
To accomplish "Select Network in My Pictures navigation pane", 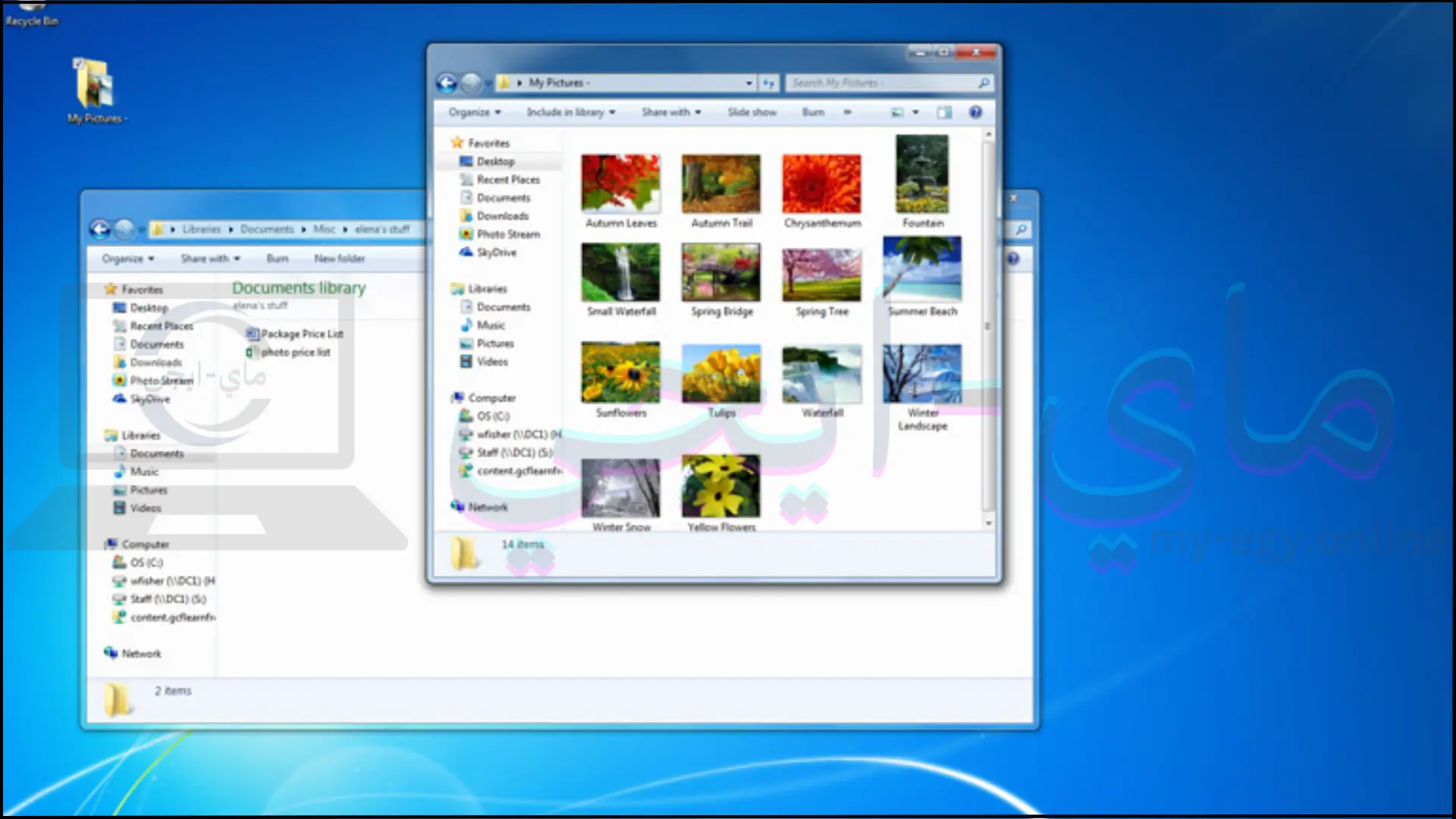I will pyautogui.click(x=479, y=507).
